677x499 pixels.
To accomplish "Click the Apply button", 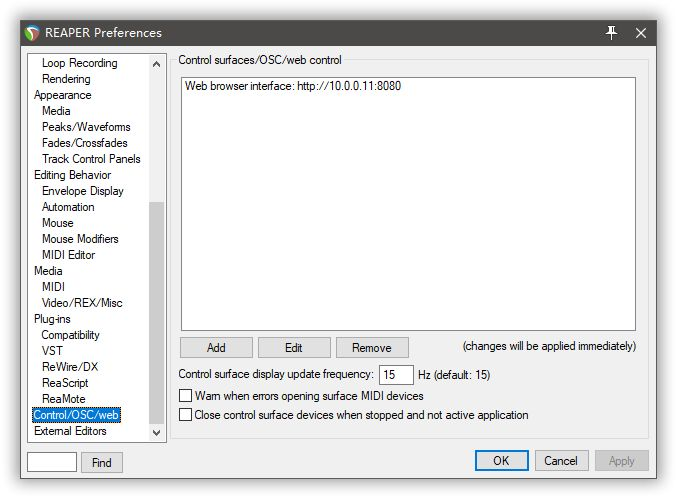I will pyautogui.click(x=621, y=461).
